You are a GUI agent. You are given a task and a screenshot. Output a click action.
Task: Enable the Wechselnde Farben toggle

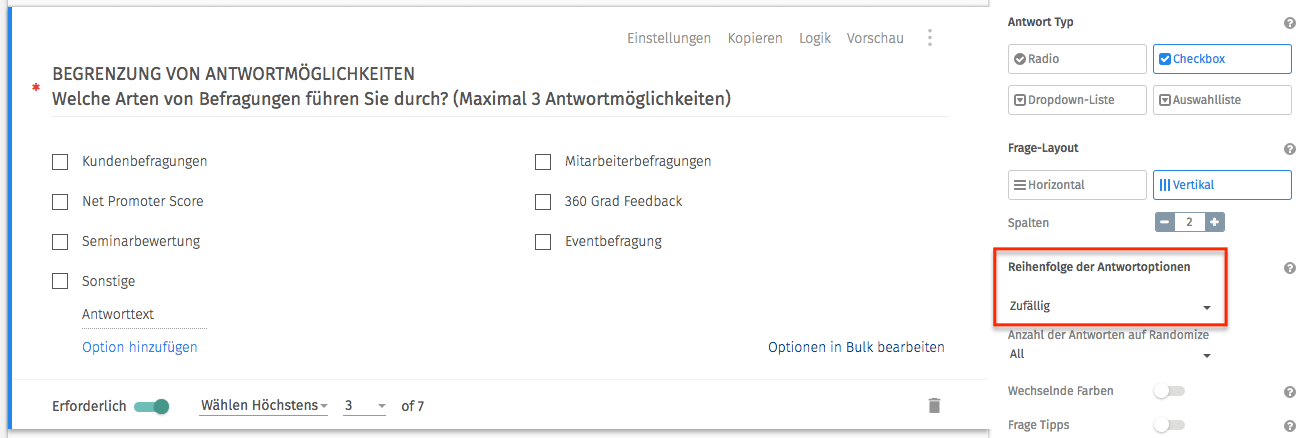click(1168, 391)
